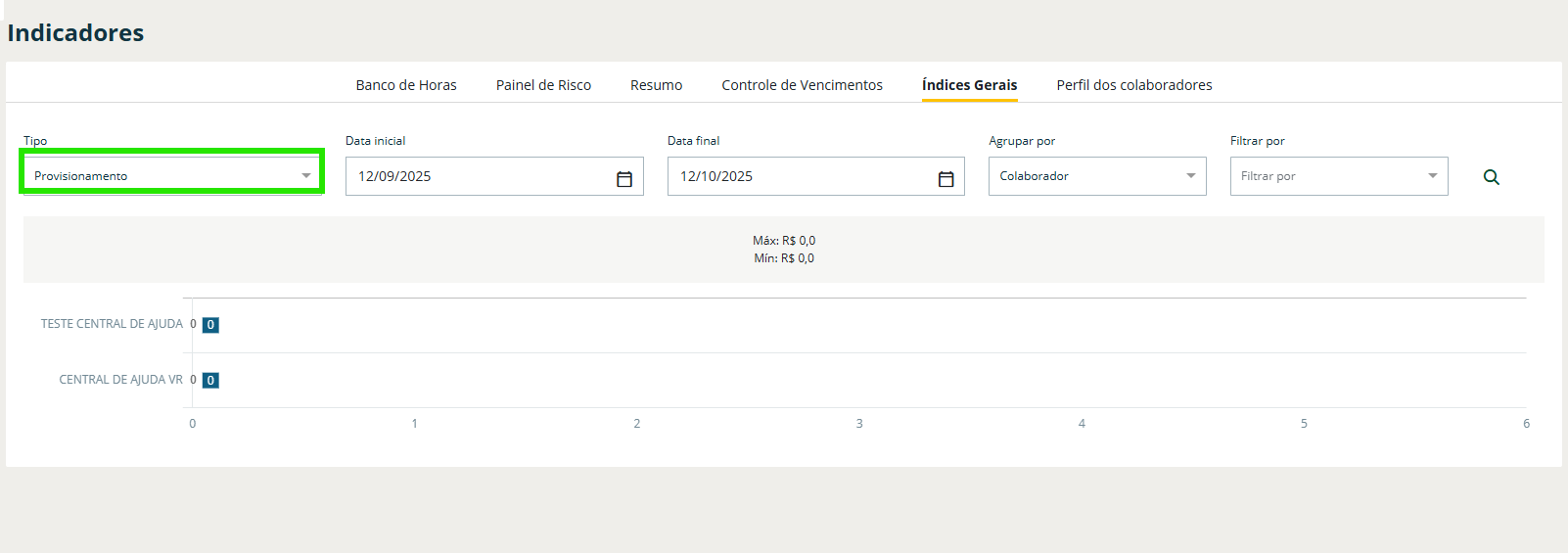Open the Data final calendar picker icon
This screenshot has height=553, width=1568.
pos(945,178)
